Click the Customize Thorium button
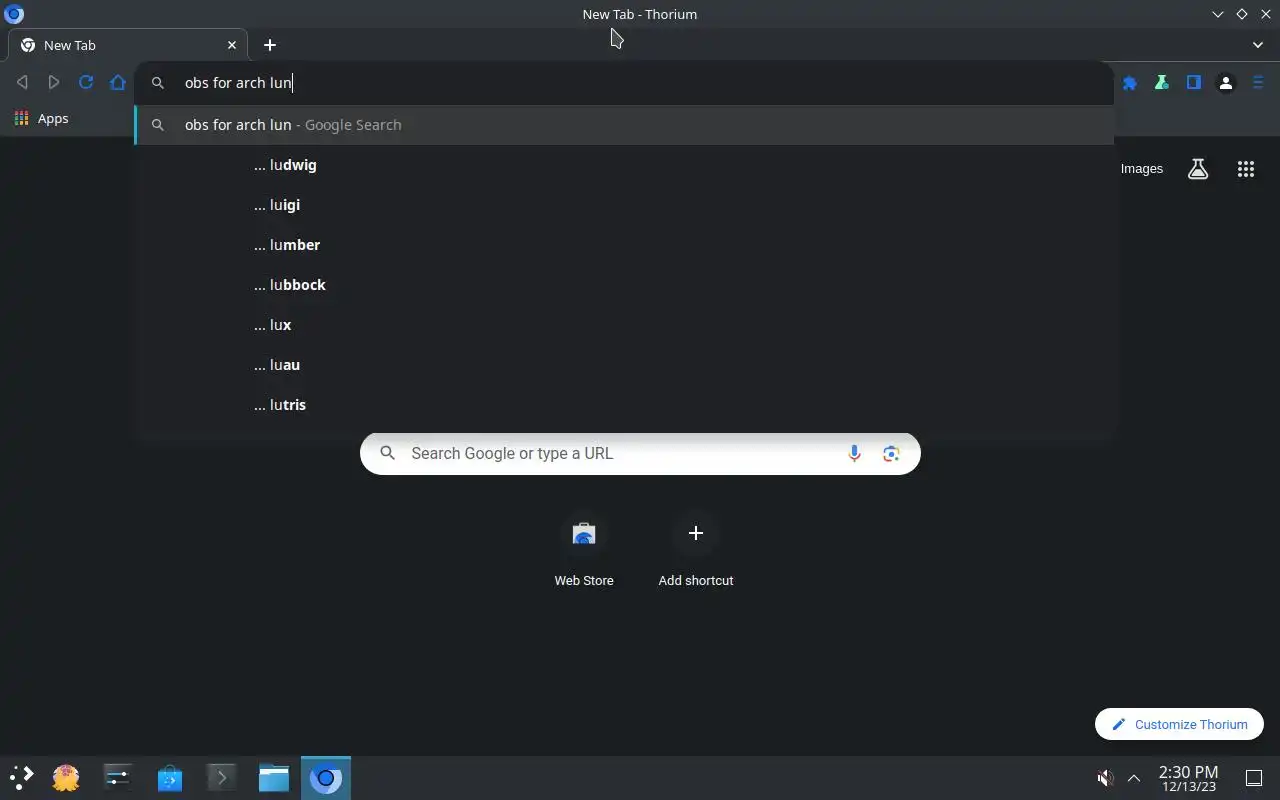 [x=1179, y=724]
